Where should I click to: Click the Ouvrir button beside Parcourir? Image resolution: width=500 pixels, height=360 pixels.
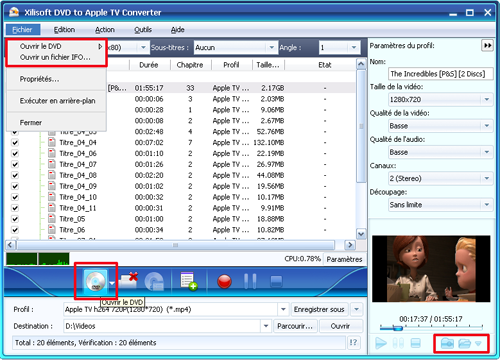[x=340, y=326]
